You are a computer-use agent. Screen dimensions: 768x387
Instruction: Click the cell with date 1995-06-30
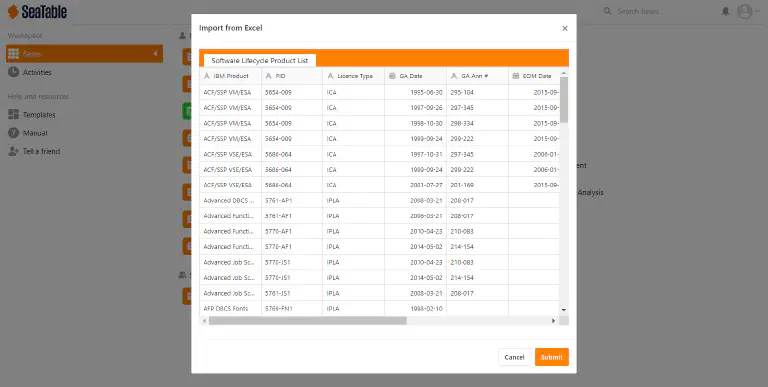(415, 92)
